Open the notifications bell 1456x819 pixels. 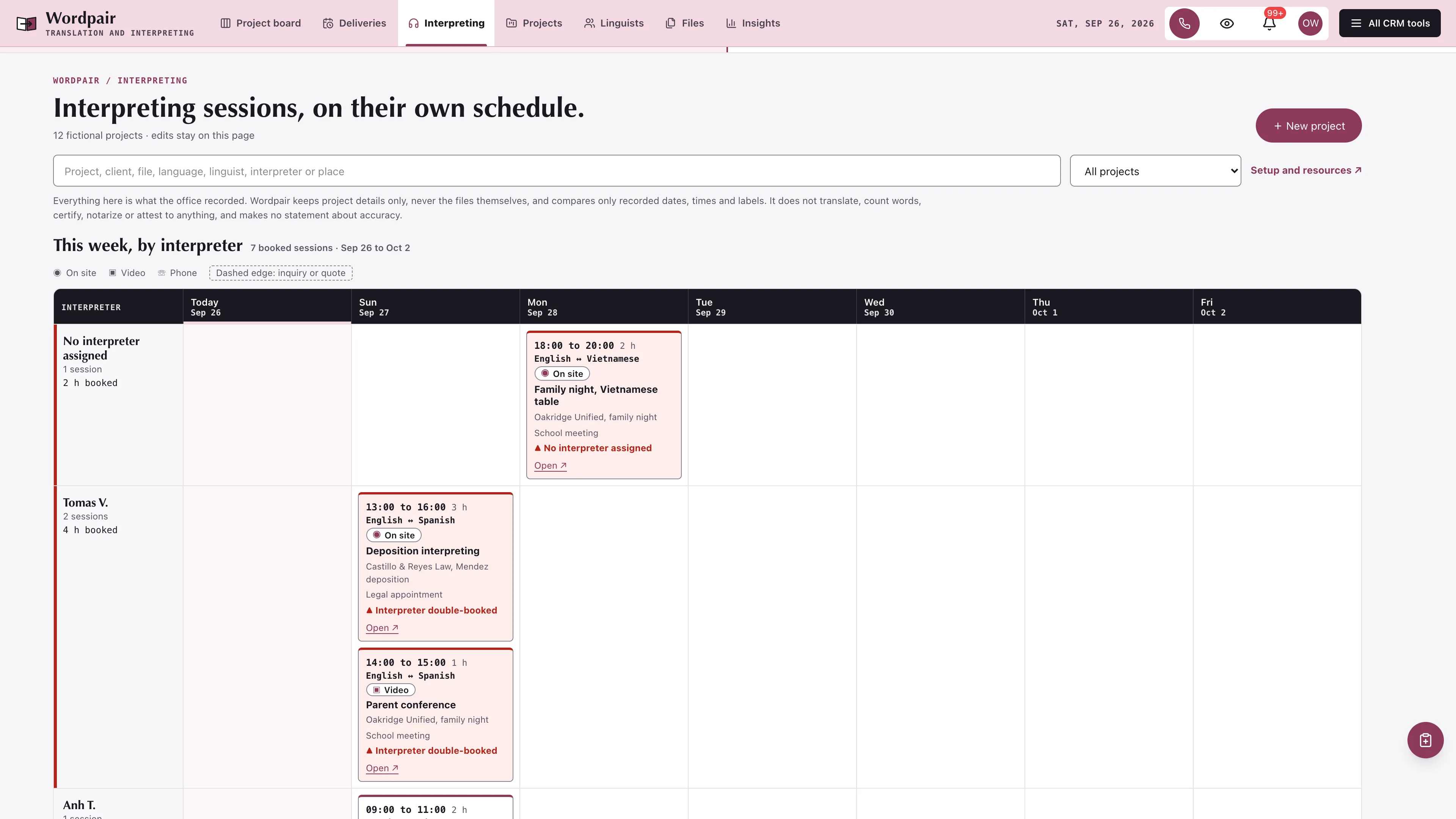pos(1269,23)
